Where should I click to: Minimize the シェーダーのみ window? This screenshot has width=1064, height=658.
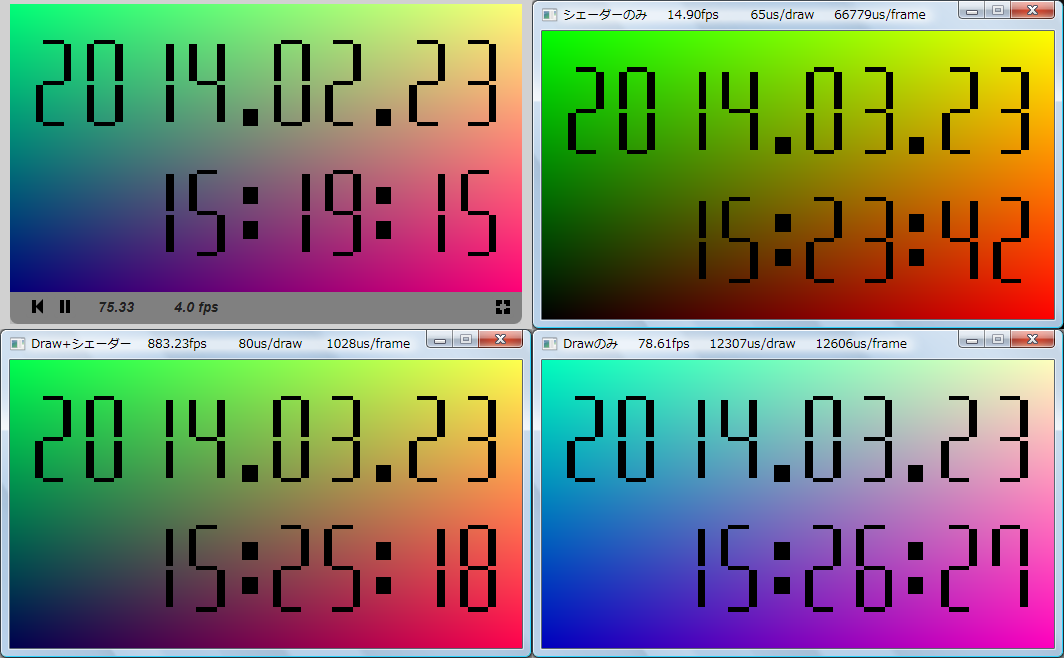[x=972, y=11]
